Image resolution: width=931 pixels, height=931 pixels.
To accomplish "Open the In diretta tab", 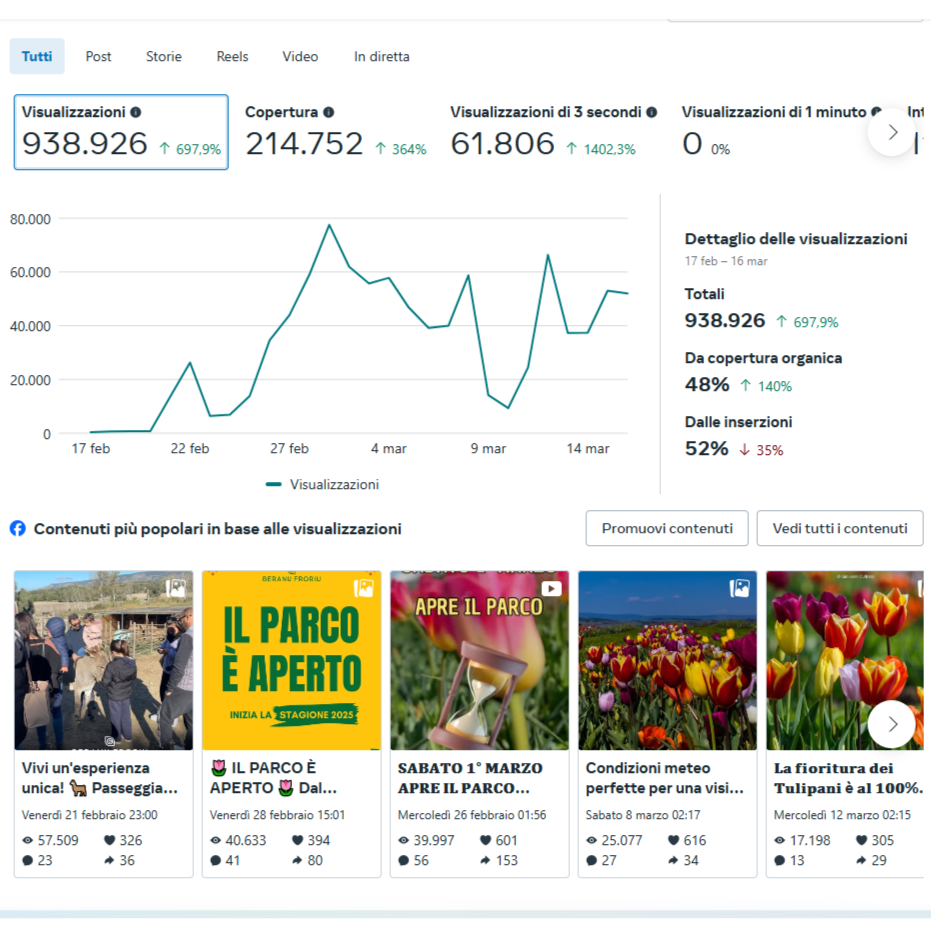I will point(381,57).
